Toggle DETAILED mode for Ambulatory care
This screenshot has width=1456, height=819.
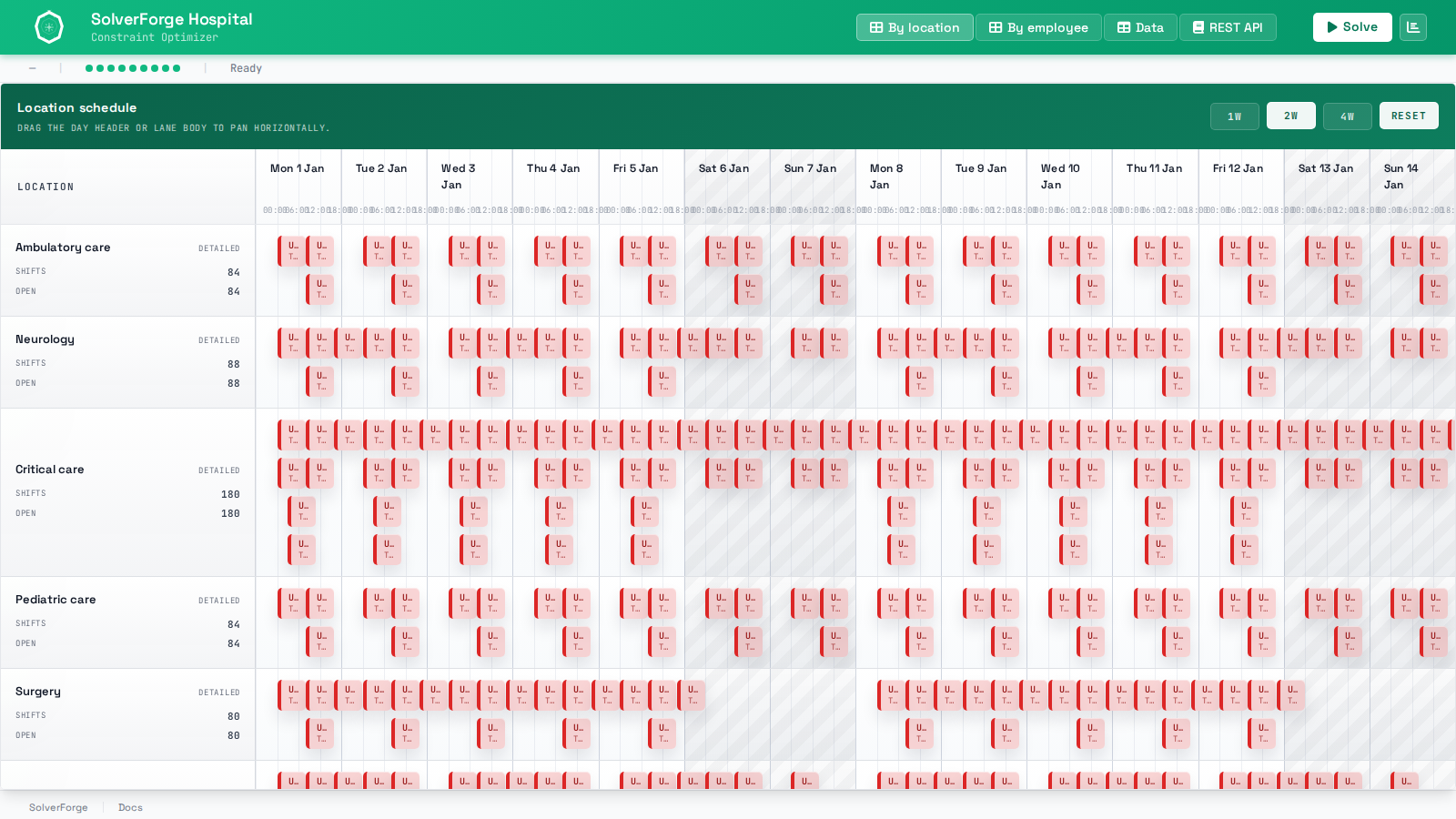(x=219, y=248)
